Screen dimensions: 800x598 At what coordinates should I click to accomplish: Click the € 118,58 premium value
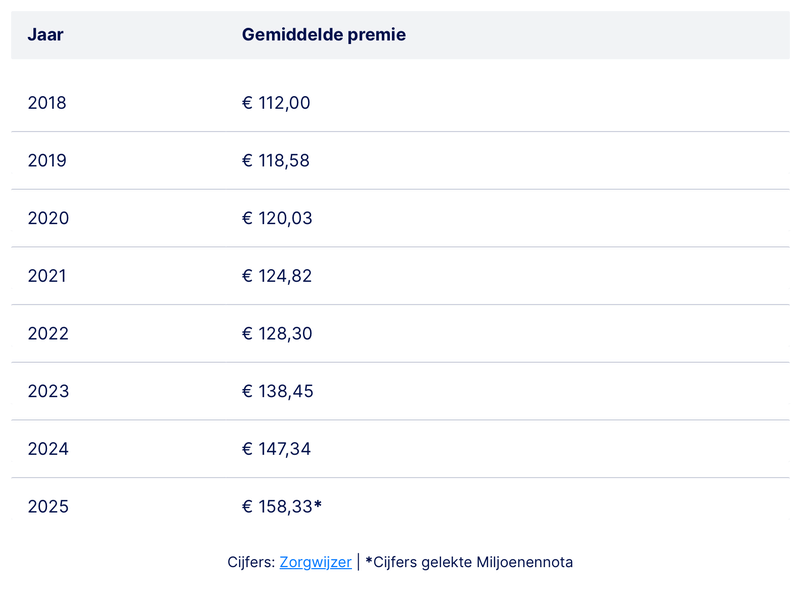(x=276, y=160)
